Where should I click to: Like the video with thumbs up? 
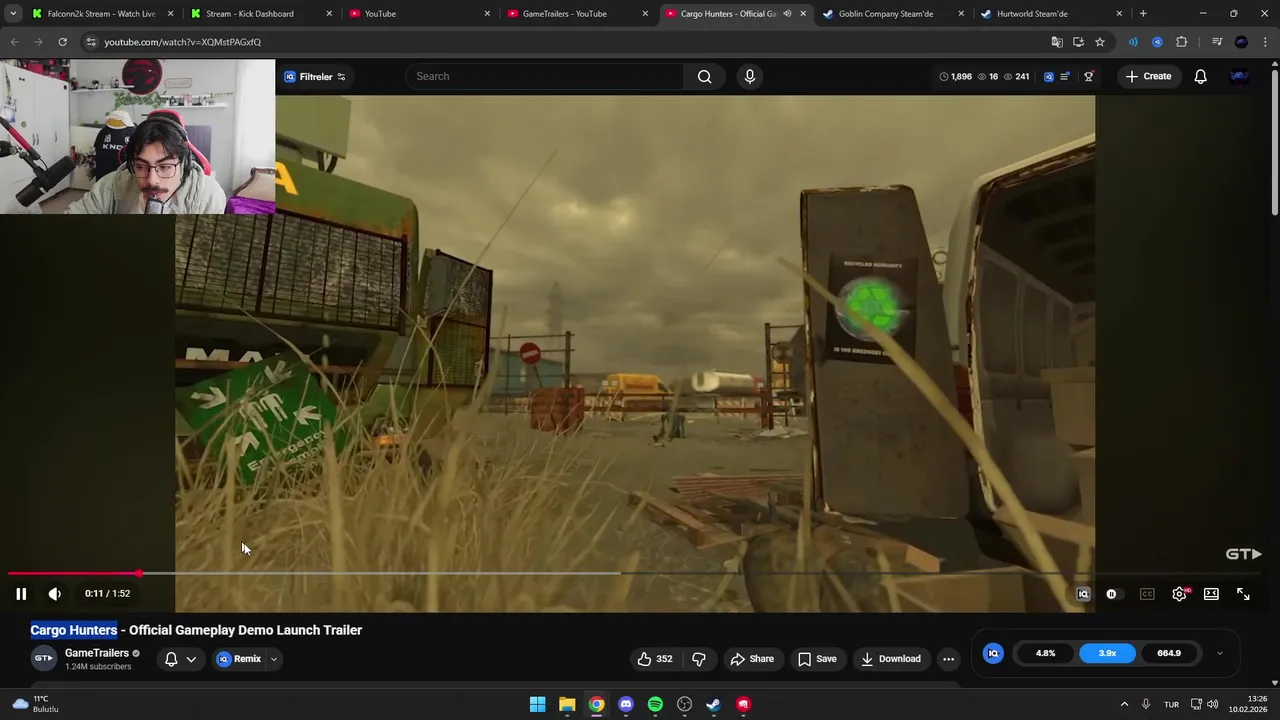pyautogui.click(x=655, y=659)
